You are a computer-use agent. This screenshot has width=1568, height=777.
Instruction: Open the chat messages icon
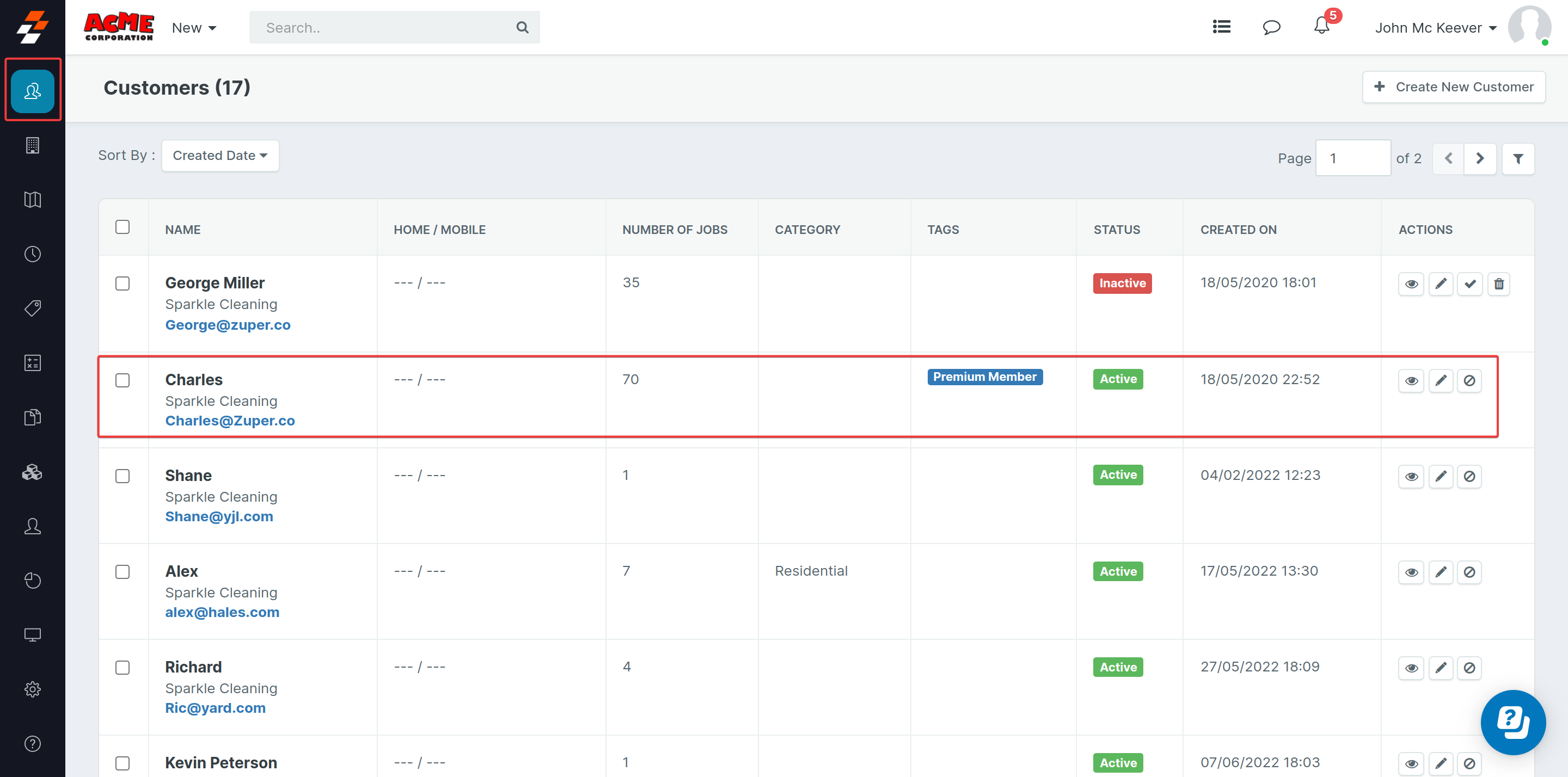1271,27
